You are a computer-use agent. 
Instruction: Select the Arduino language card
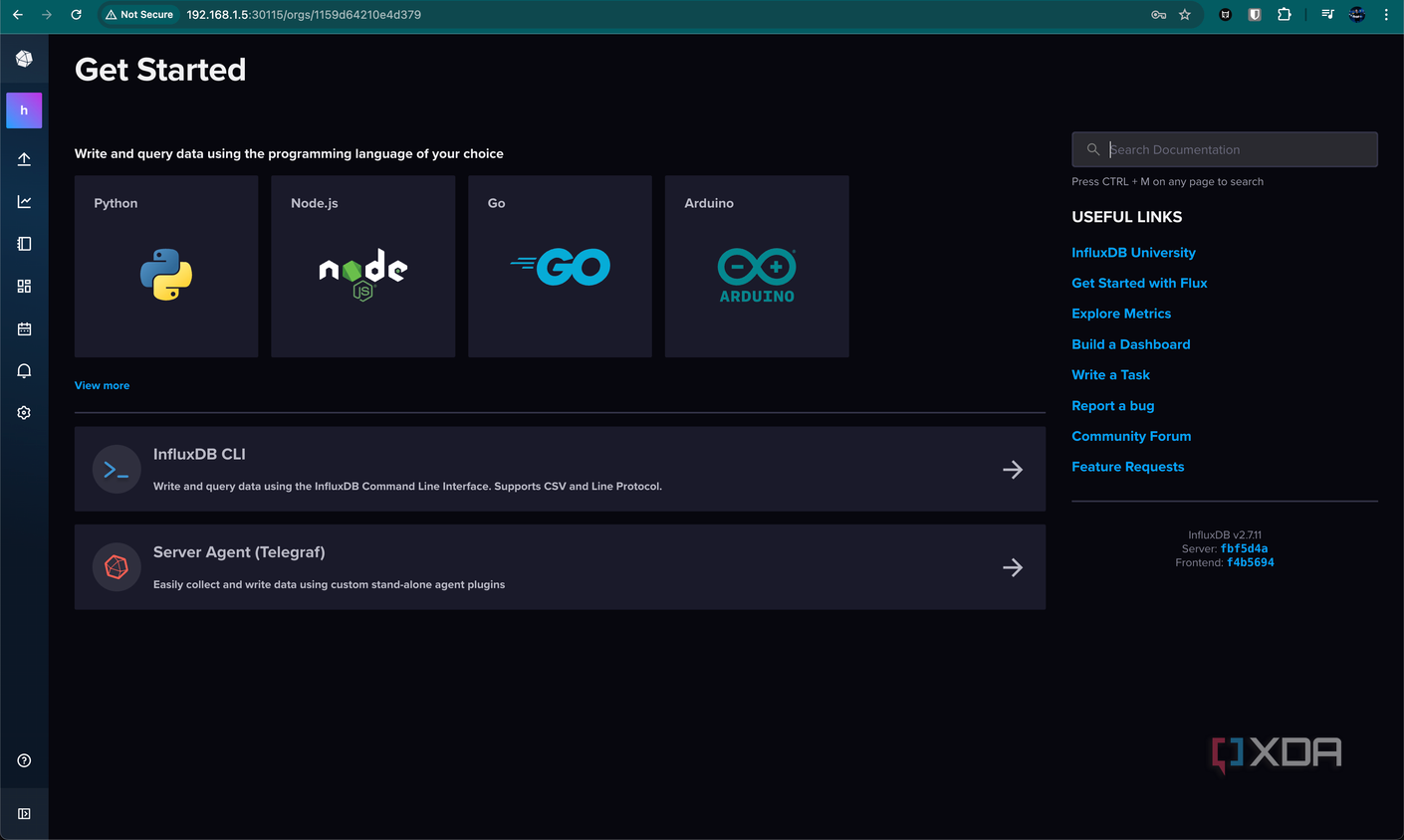757,267
